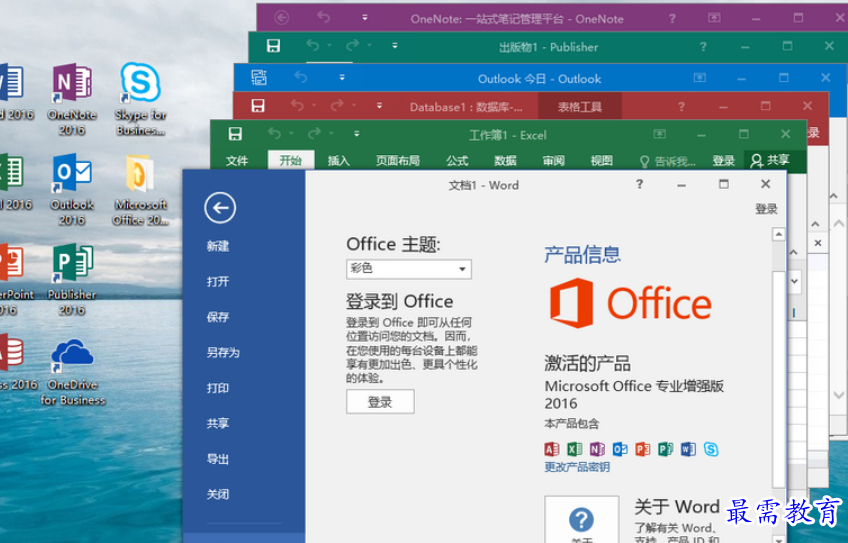
Task: Click help question mark in Access window
Action: [x=681, y=107]
